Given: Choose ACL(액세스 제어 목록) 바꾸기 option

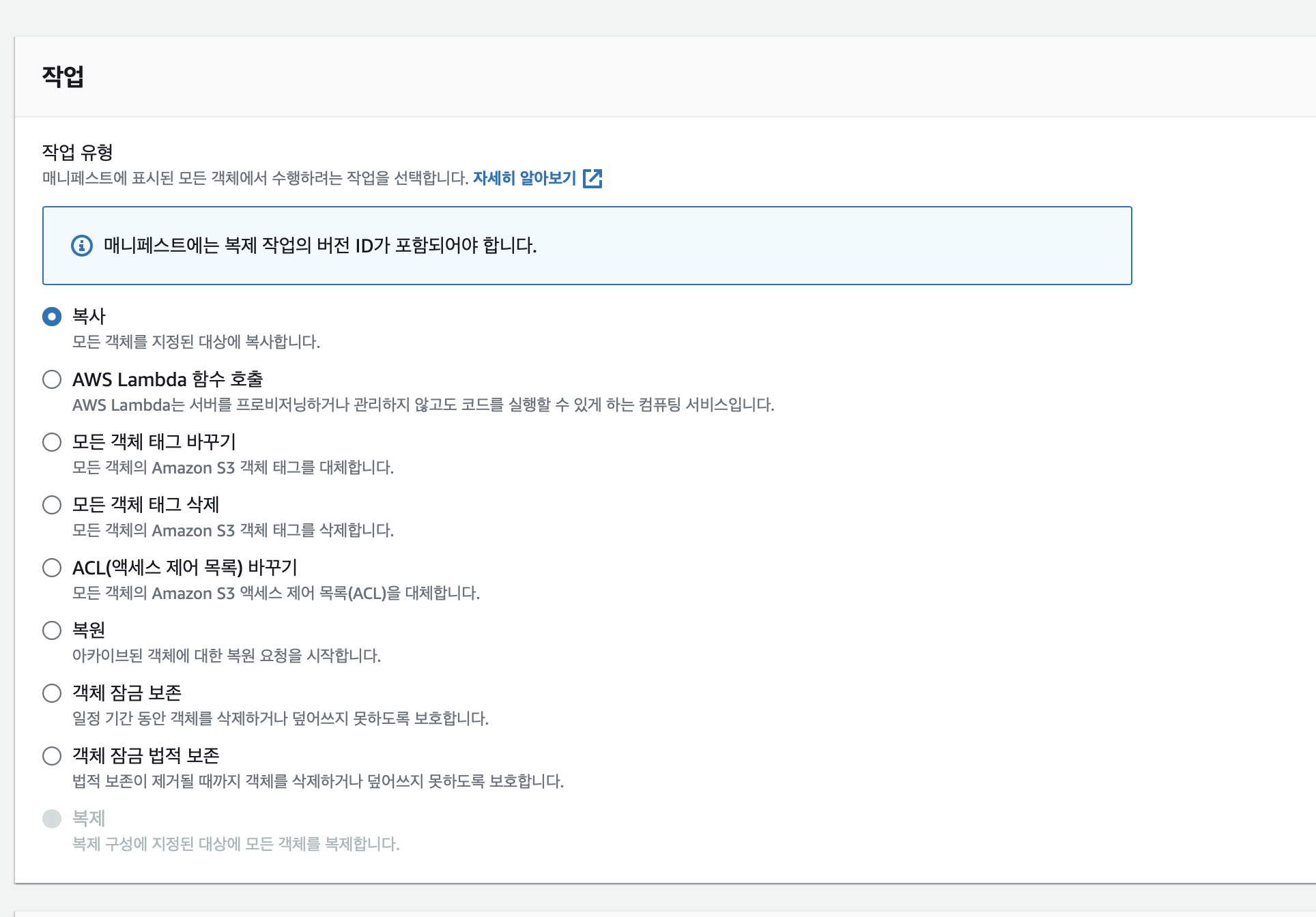Looking at the screenshot, I should coord(52,568).
